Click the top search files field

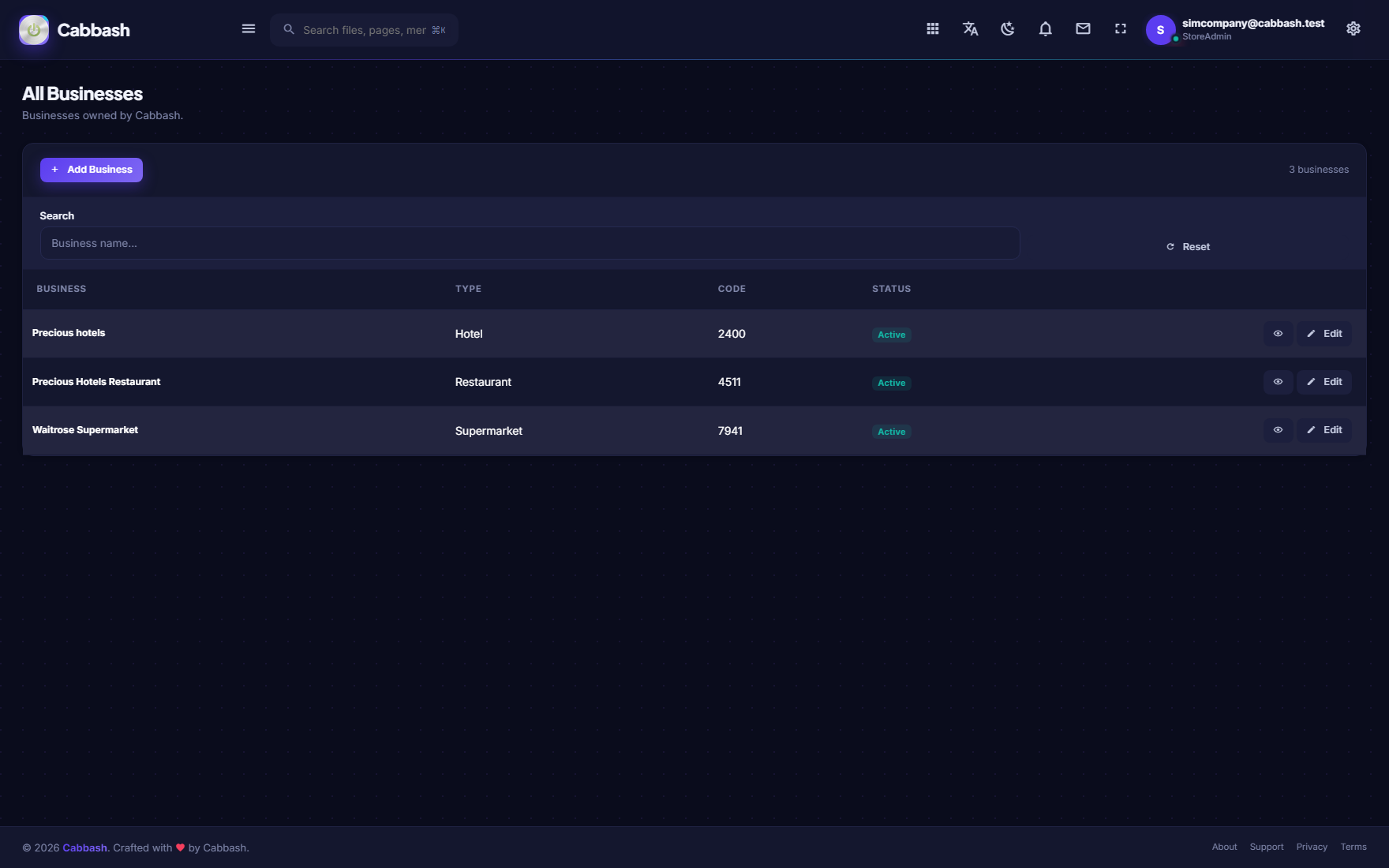coord(364,30)
